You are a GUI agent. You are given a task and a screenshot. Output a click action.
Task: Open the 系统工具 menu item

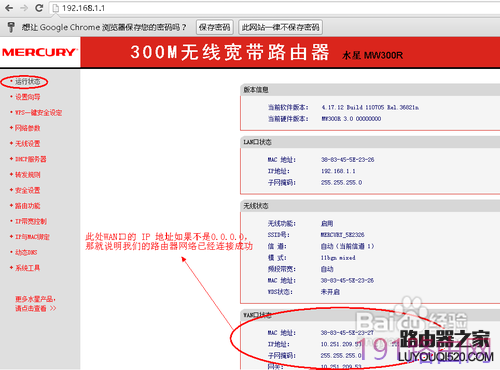point(27,268)
